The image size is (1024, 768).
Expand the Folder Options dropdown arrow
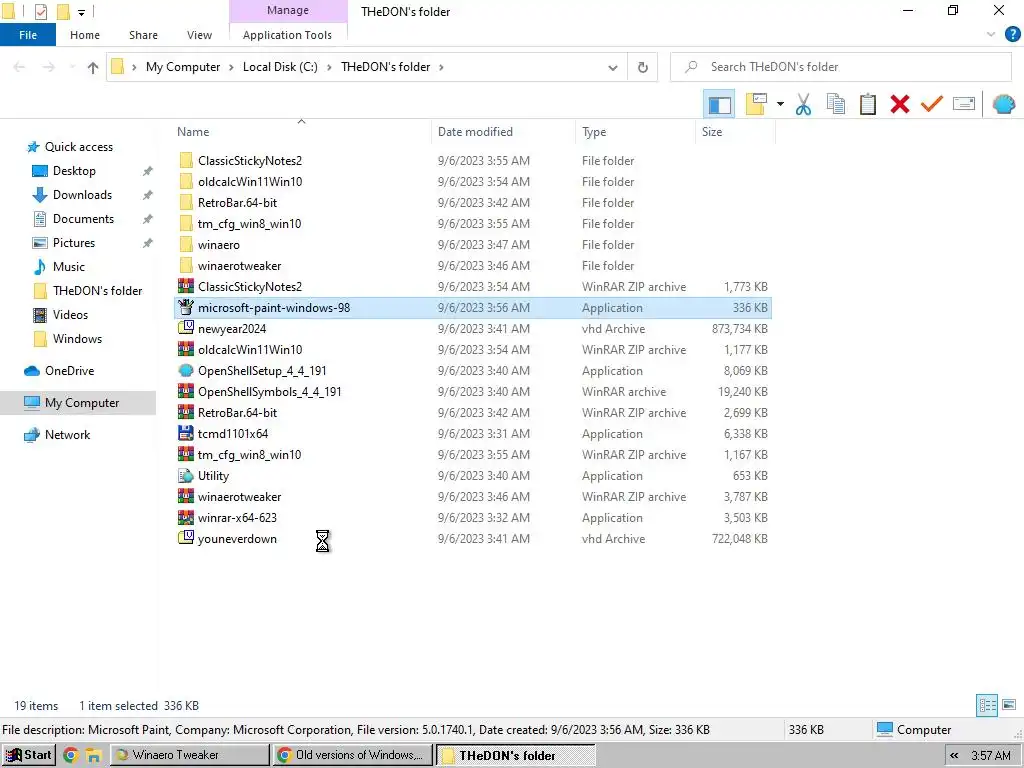click(x=780, y=104)
